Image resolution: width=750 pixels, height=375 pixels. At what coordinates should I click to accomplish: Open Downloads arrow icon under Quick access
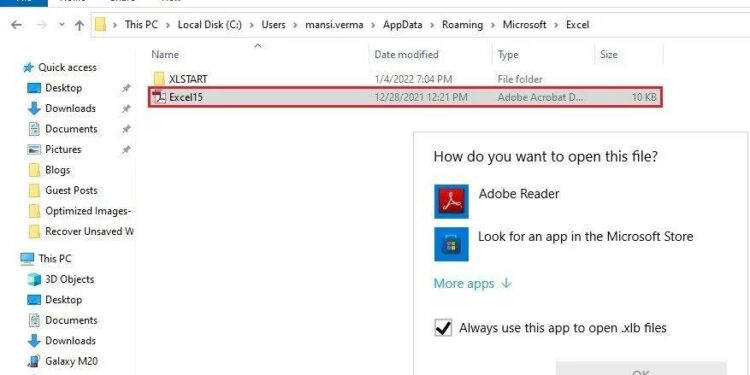(34, 109)
